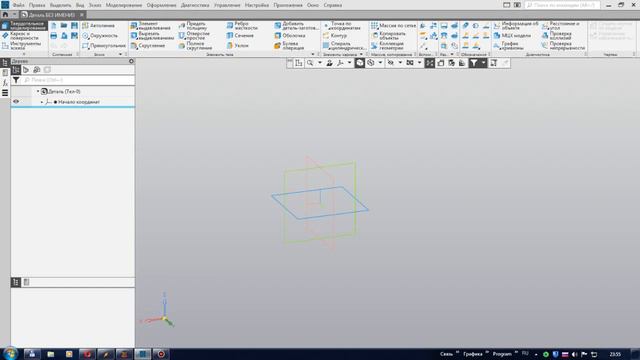
Task: Click Коллекция геометрии tool
Action: point(387,46)
